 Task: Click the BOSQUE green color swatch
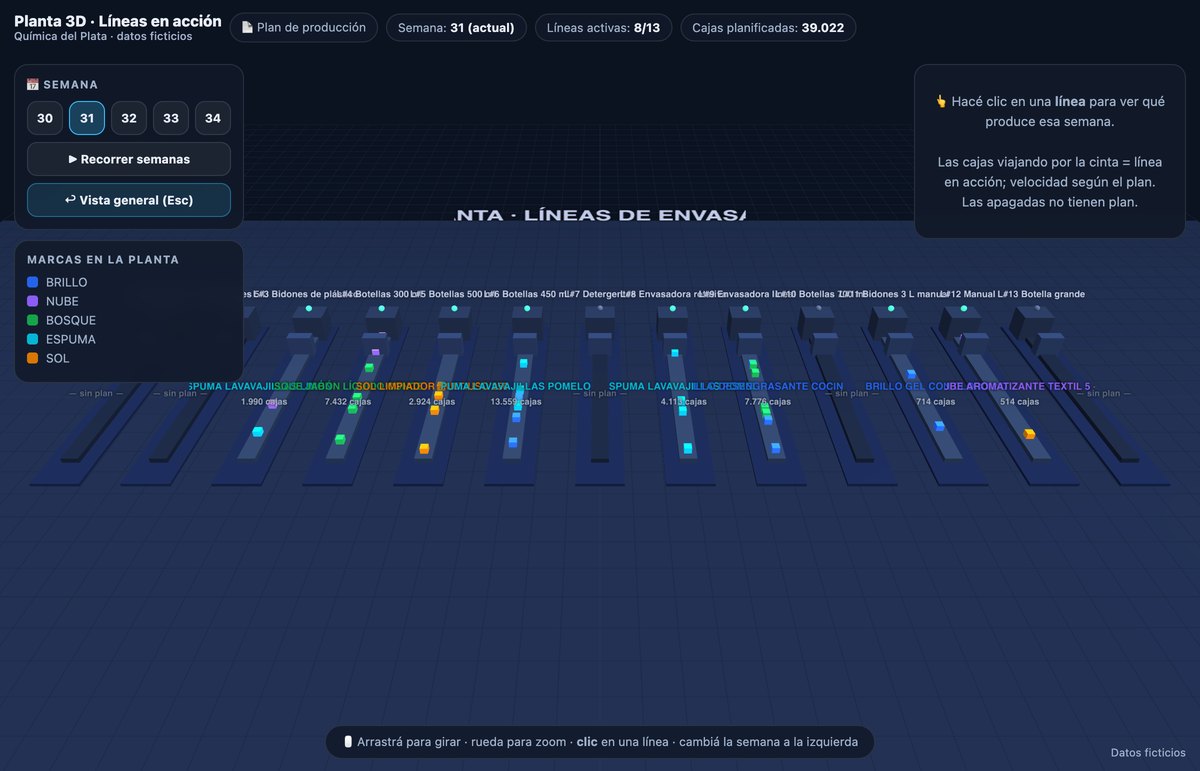point(32,321)
